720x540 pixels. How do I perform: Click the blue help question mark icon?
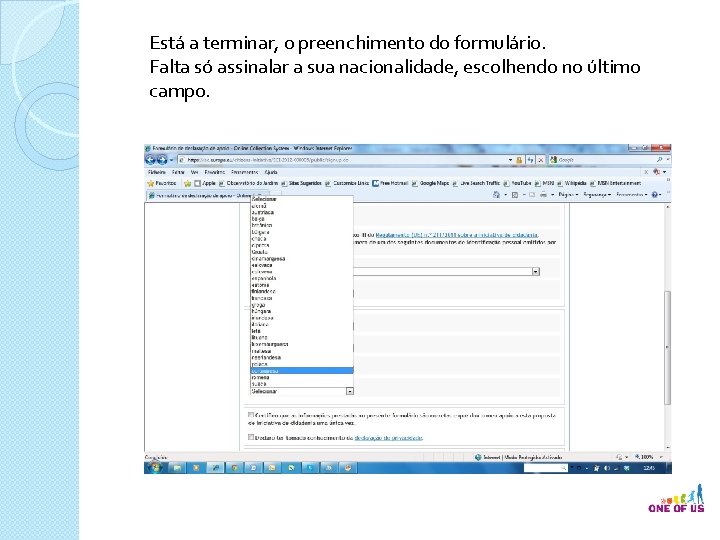[655, 195]
